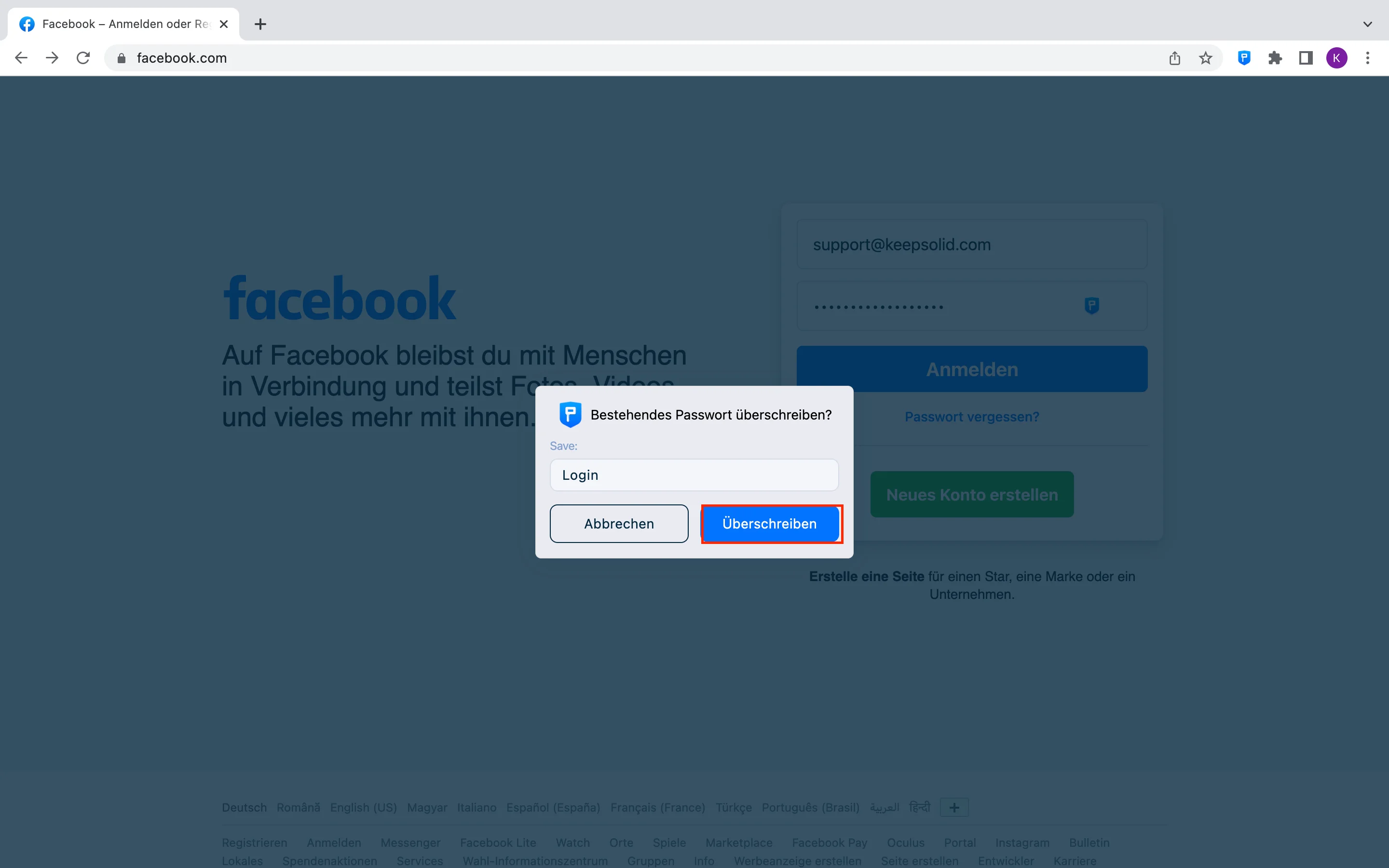Click the Save Login name field
The image size is (1389, 868).
(x=694, y=475)
